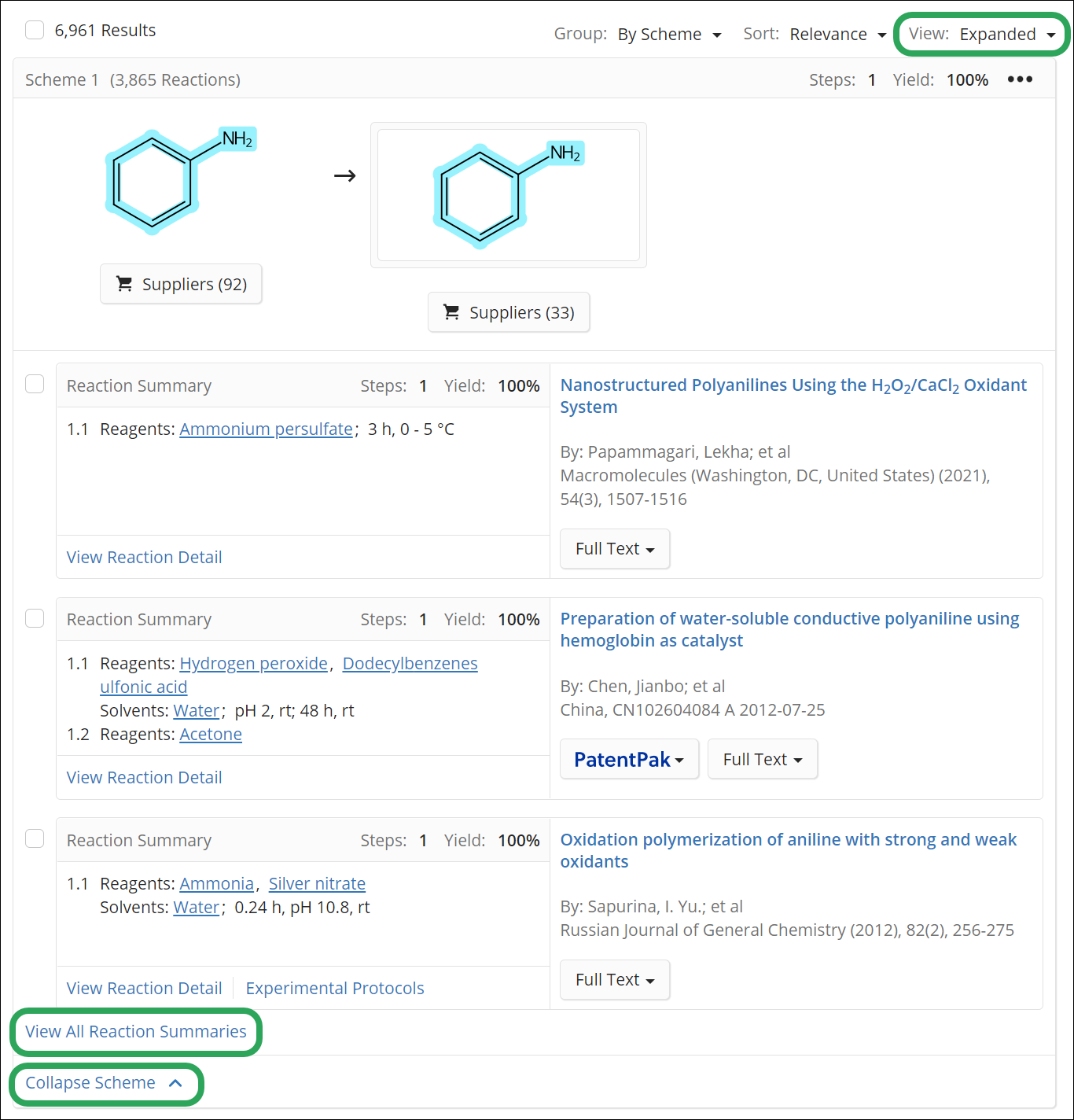Open the Scheme 1 three-dot options menu
Image resolution: width=1074 pixels, height=1120 pixels.
pos(1020,79)
